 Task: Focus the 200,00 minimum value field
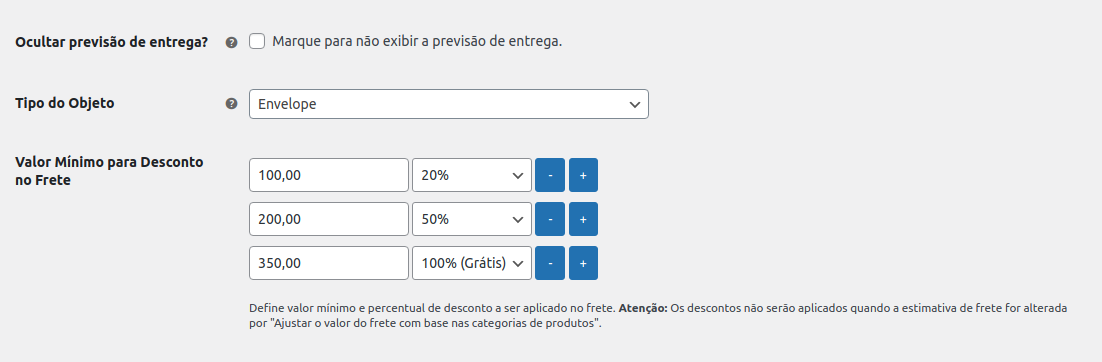pyautogui.click(x=329, y=219)
